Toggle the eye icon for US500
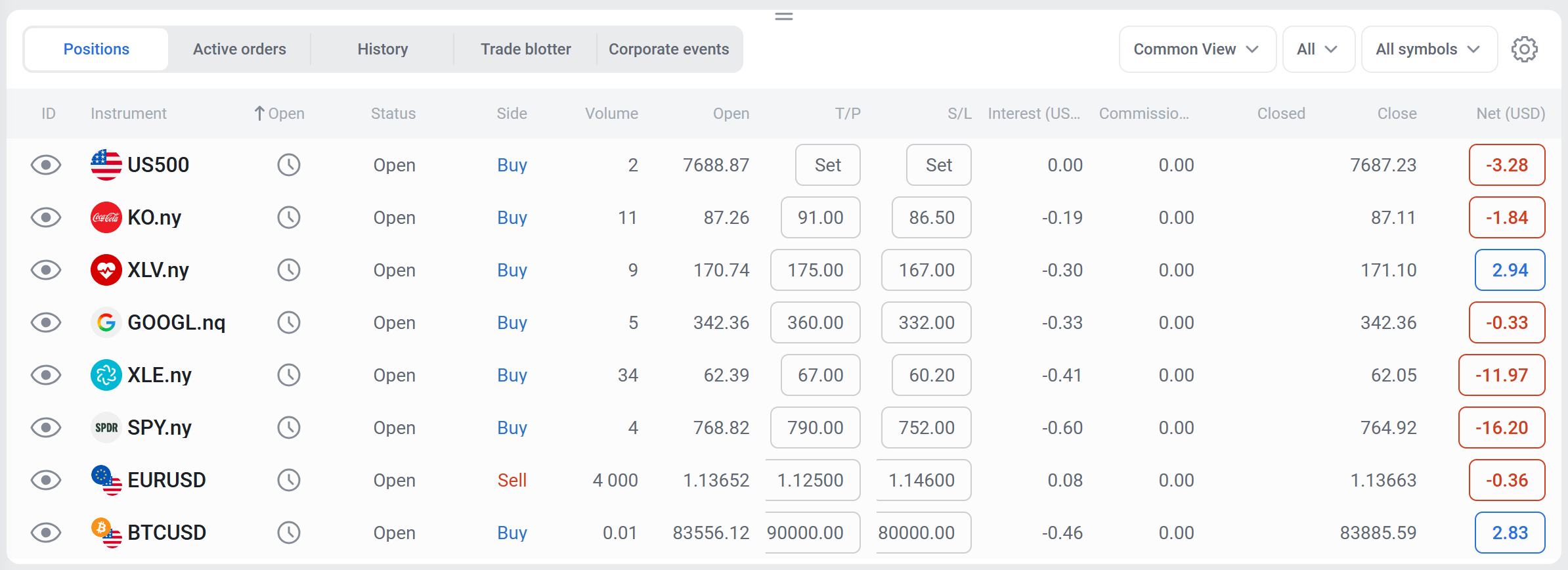The image size is (1568, 570). 46,165
